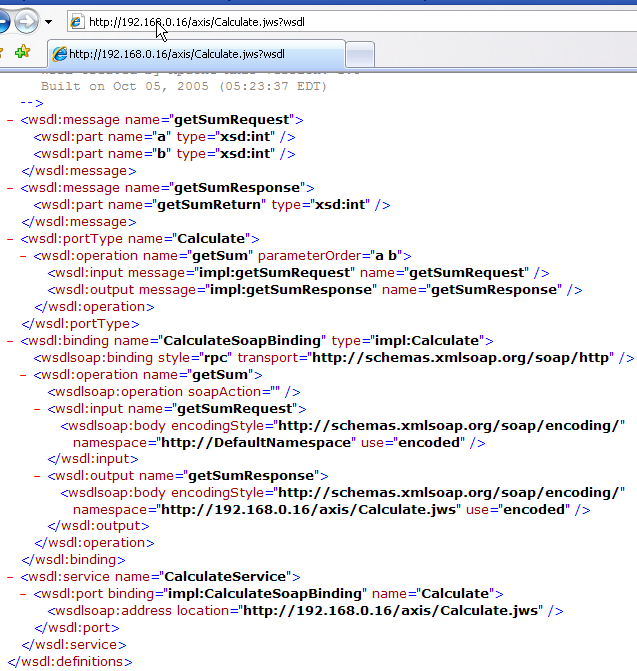Click the wsdl:input impl:getSumRequest line
This screenshot has height=671, width=637.
298,273
